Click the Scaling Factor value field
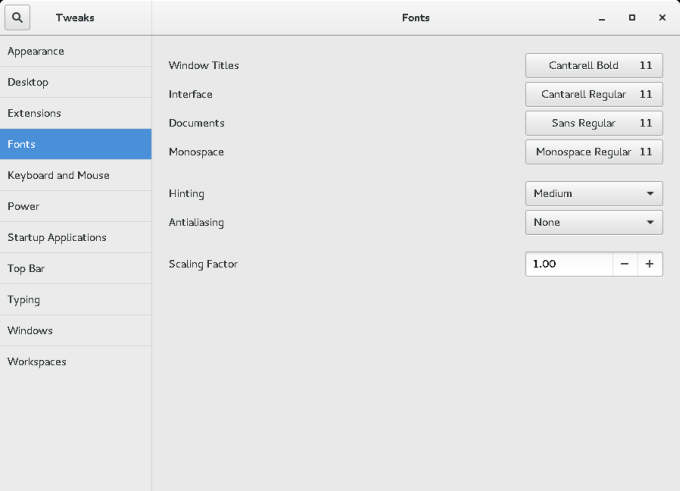 tap(568, 264)
